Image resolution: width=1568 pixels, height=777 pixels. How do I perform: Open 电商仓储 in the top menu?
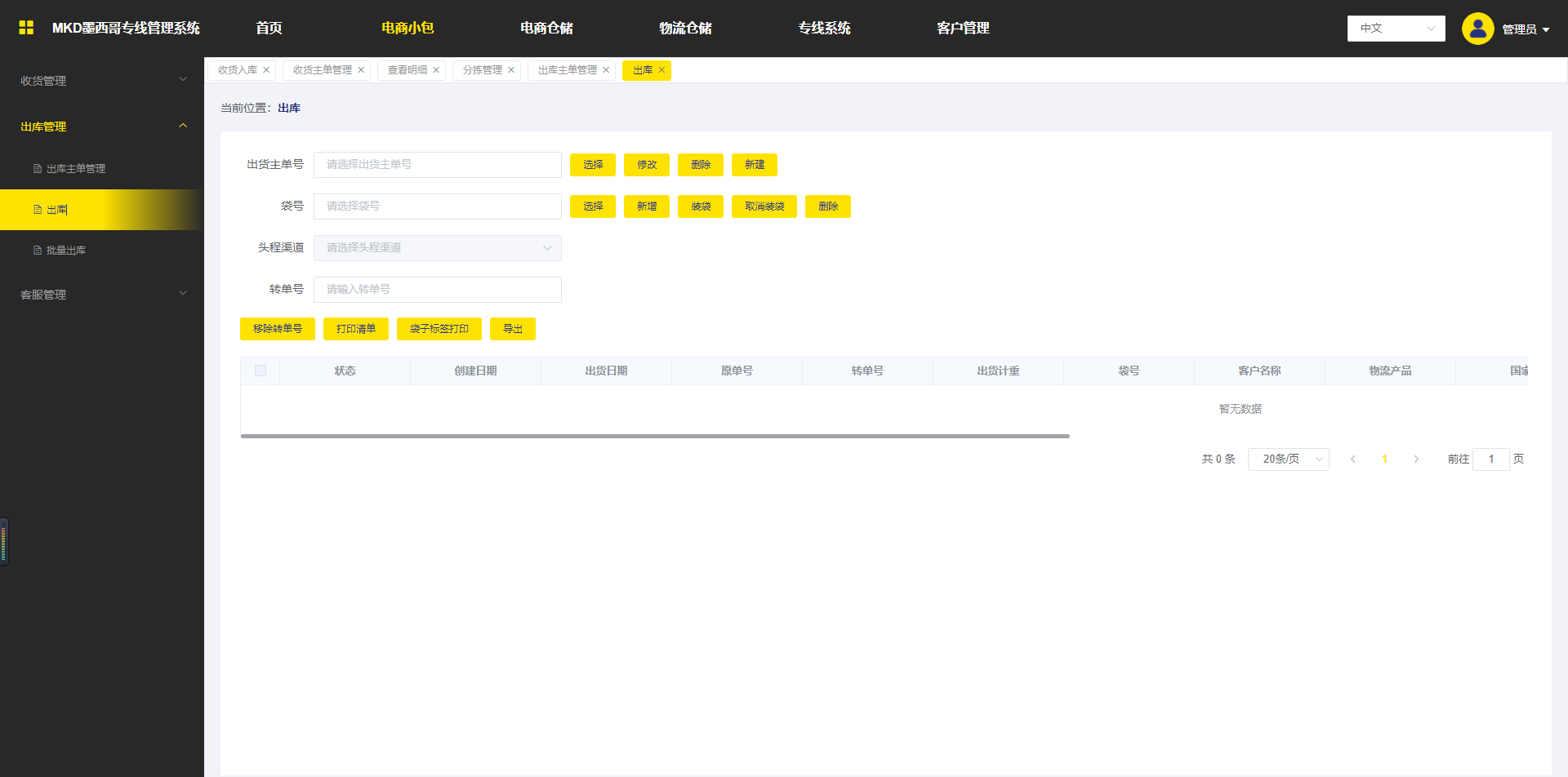[546, 29]
